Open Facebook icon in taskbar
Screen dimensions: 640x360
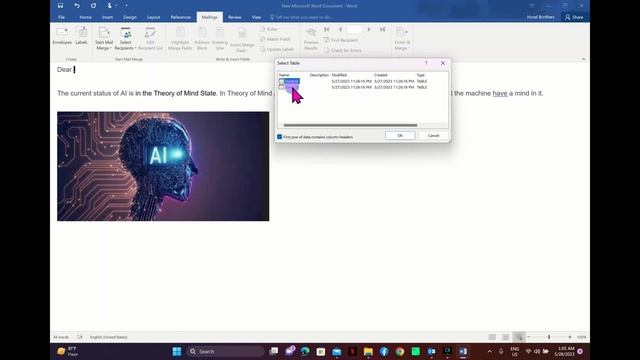[384, 351]
